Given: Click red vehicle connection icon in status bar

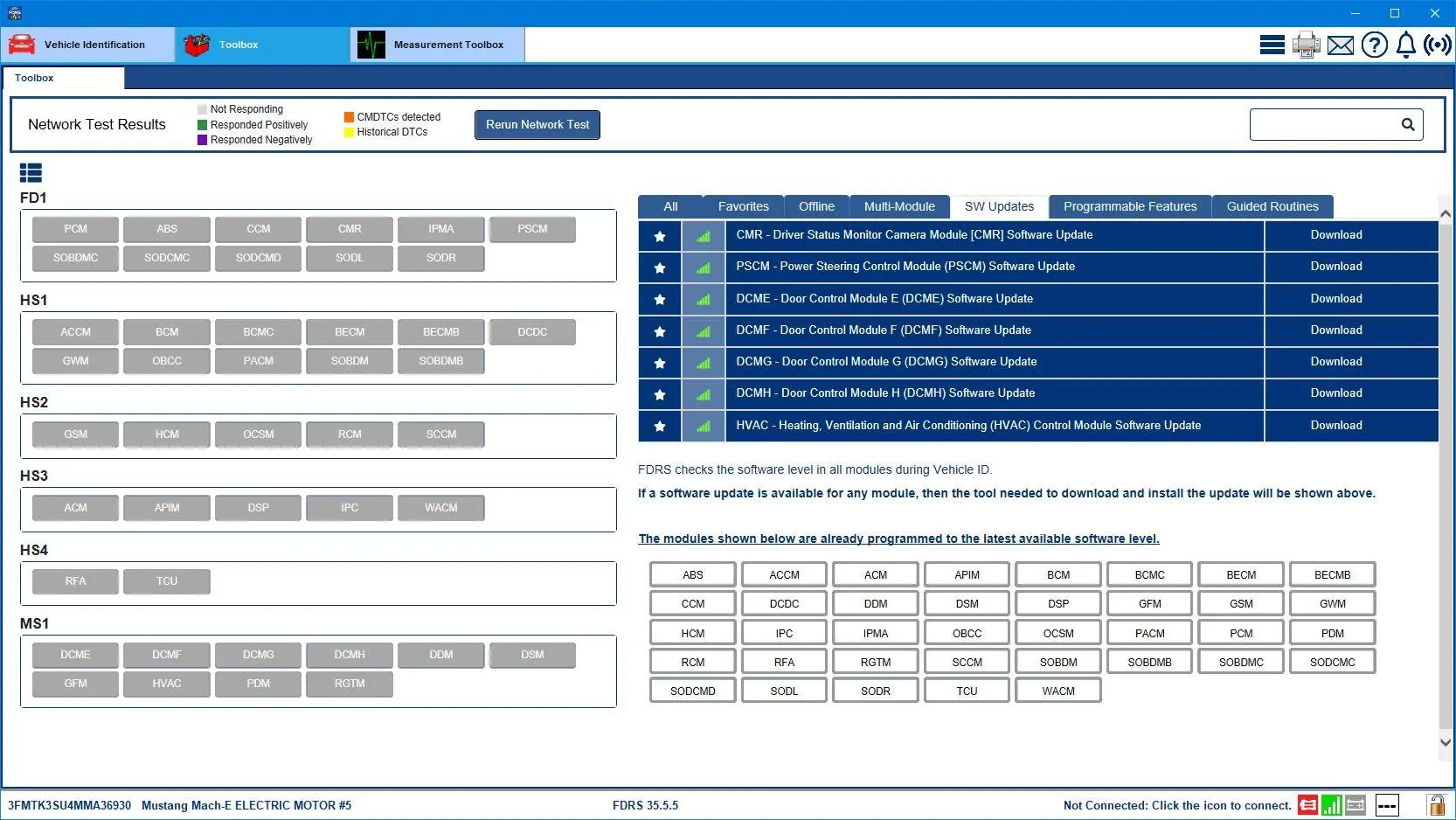Looking at the screenshot, I should tap(1307, 805).
